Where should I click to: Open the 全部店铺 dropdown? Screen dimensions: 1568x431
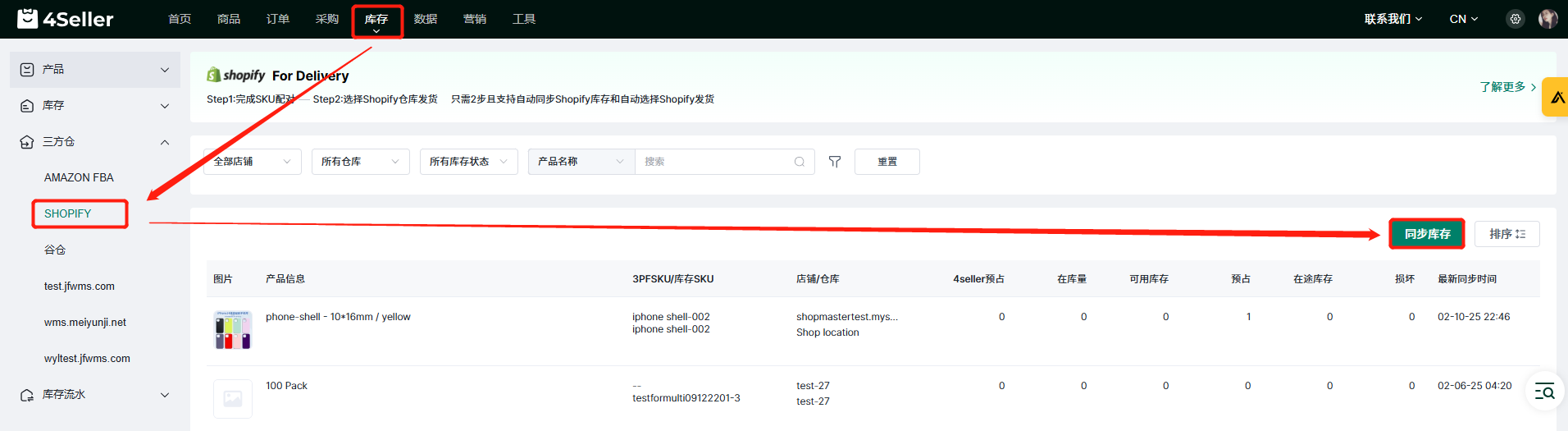253,162
